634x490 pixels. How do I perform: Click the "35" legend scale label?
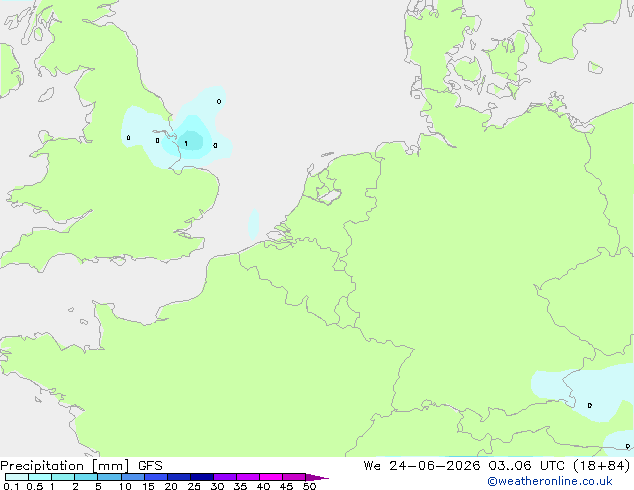click(x=240, y=486)
